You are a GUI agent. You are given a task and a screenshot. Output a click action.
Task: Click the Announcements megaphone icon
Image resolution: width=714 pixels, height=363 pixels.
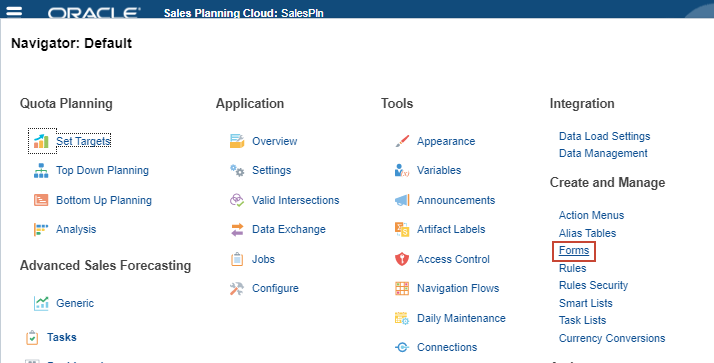tap(402, 200)
